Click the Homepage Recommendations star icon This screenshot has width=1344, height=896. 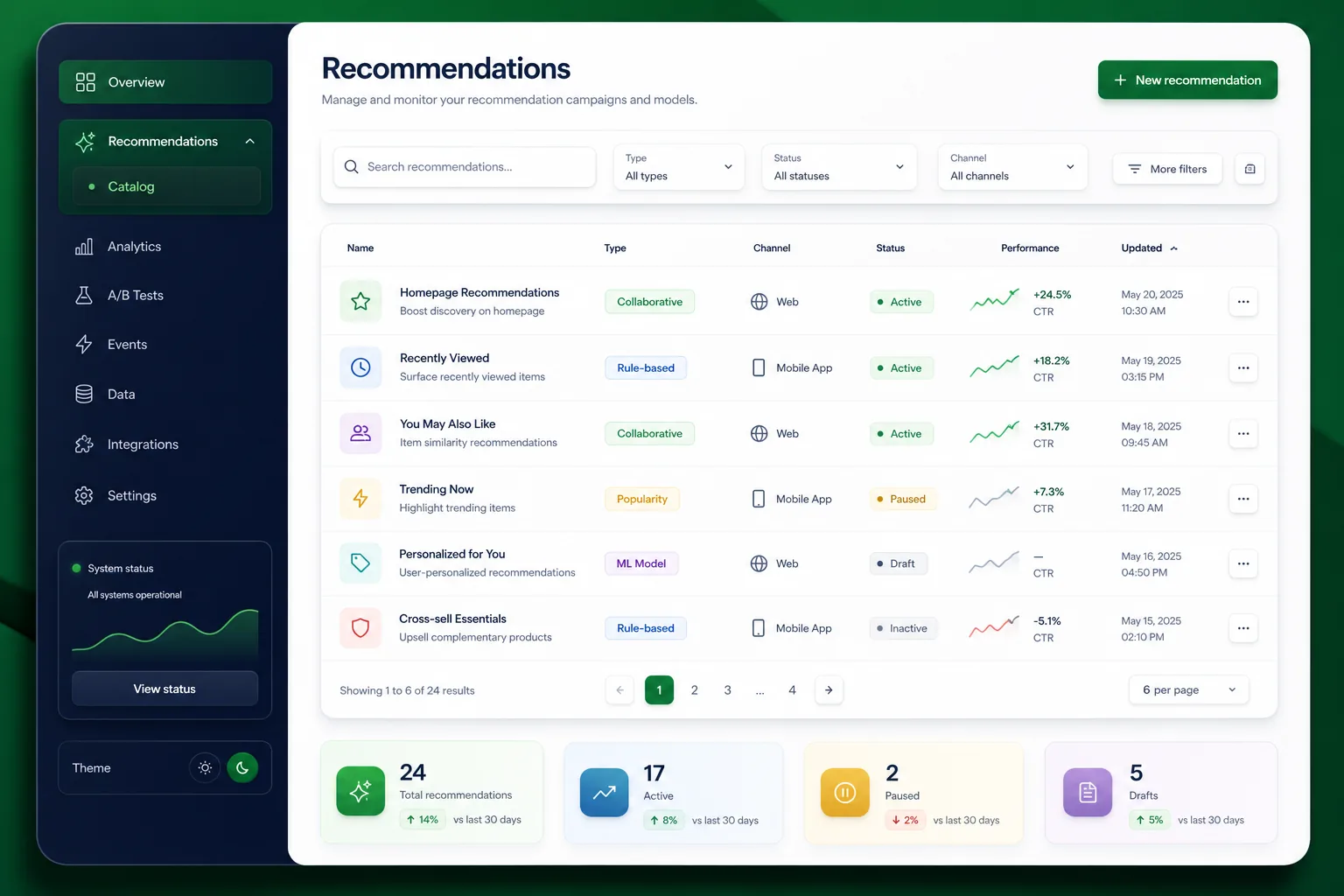pos(360,302)
